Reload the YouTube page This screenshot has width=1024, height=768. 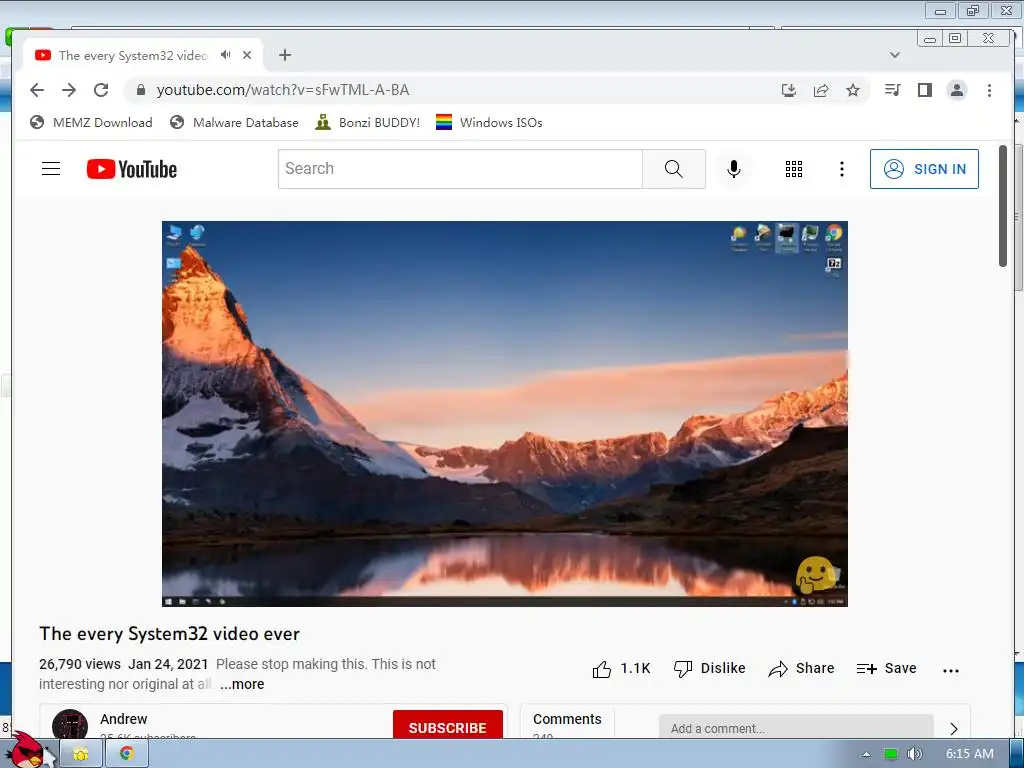pyautogui.click(x=101, y=90)
